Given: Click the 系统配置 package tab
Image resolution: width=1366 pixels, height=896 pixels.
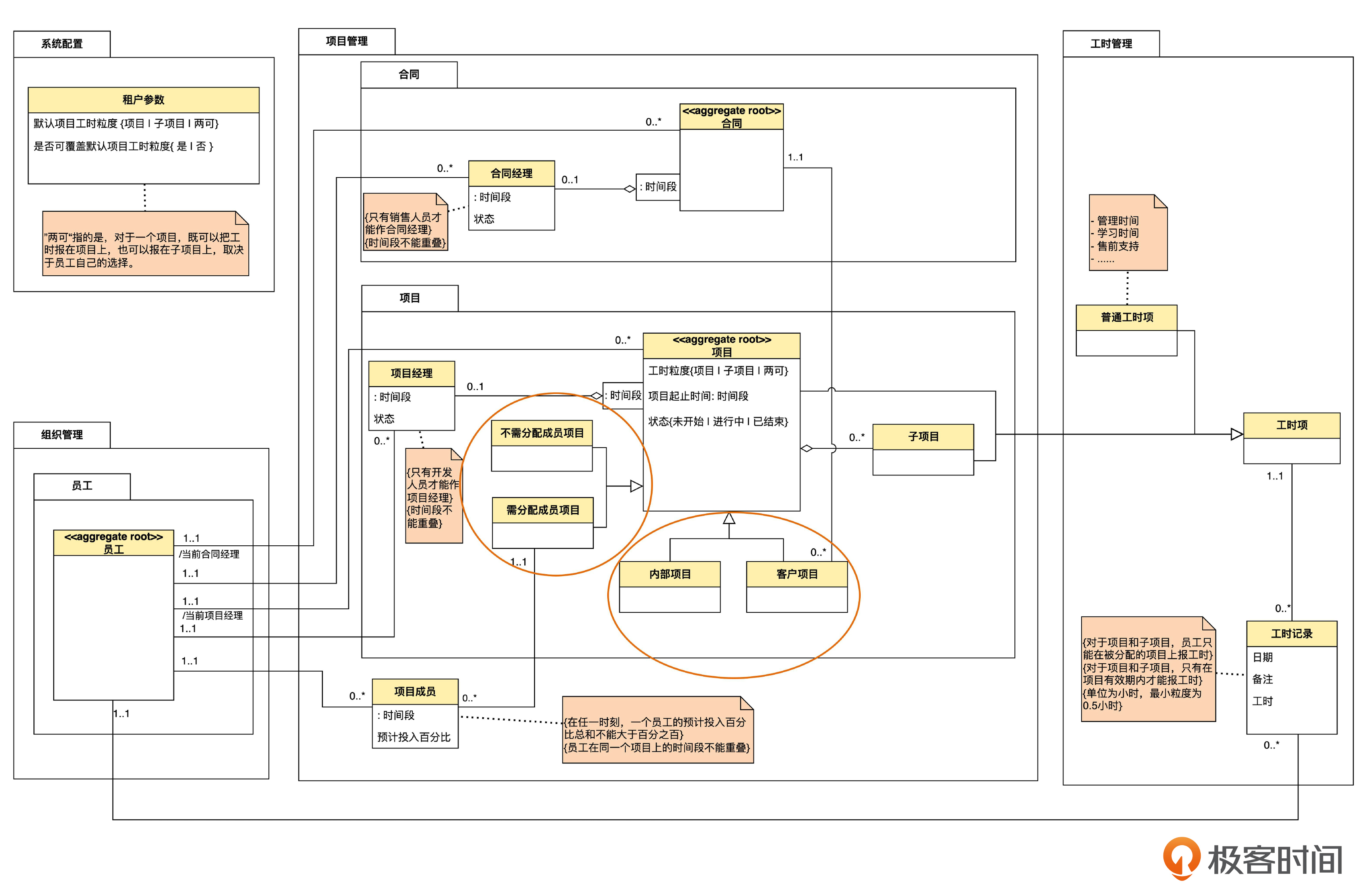Looking at the screenshot, I should pos(62,44).
